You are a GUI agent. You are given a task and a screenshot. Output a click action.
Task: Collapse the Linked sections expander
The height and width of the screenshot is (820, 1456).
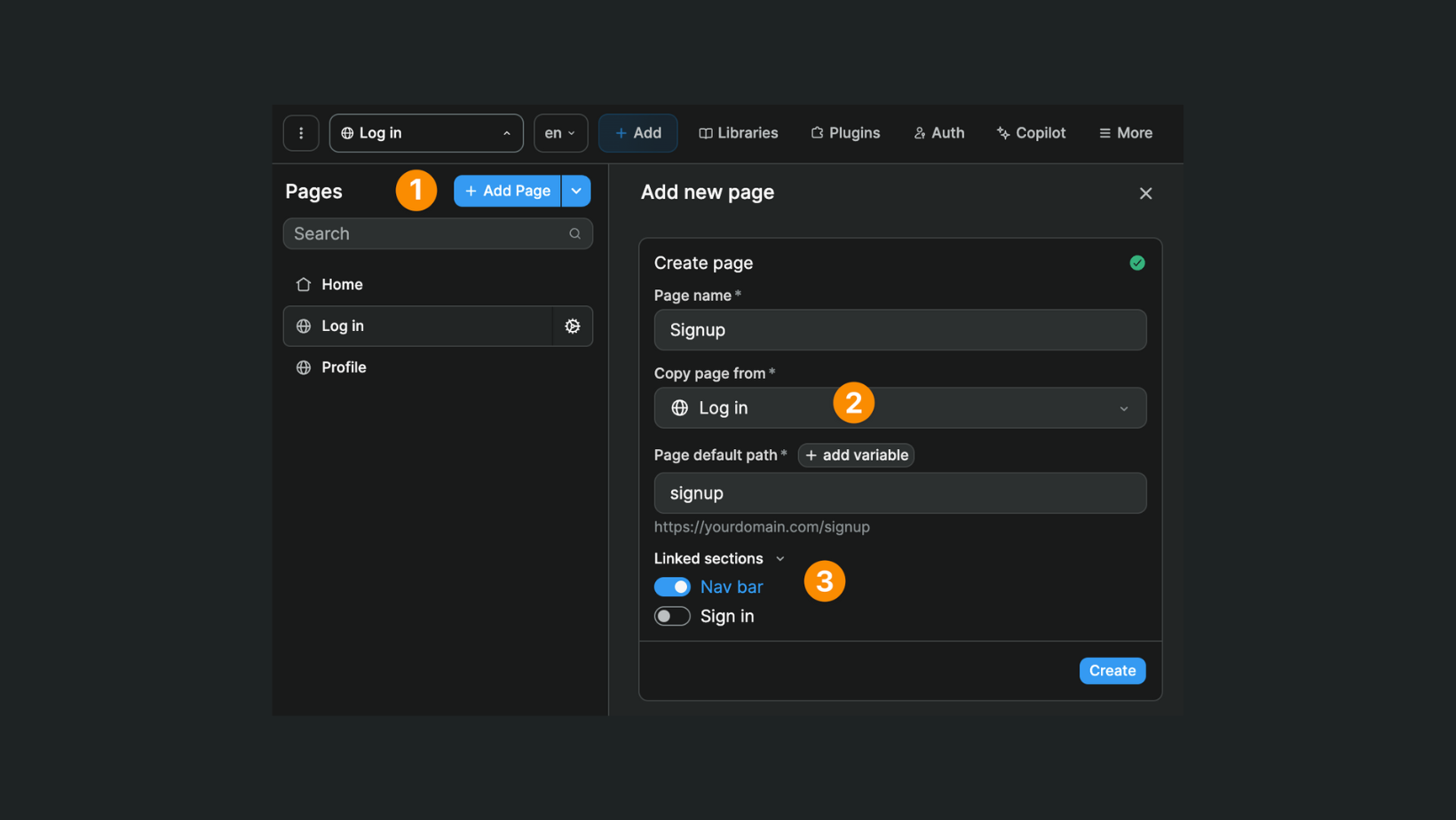click(780, 559)
